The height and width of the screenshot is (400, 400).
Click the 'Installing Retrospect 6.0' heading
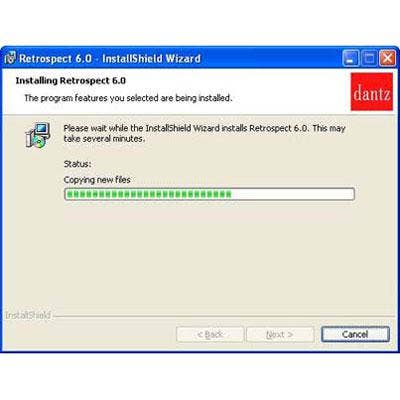pos(71,81)
